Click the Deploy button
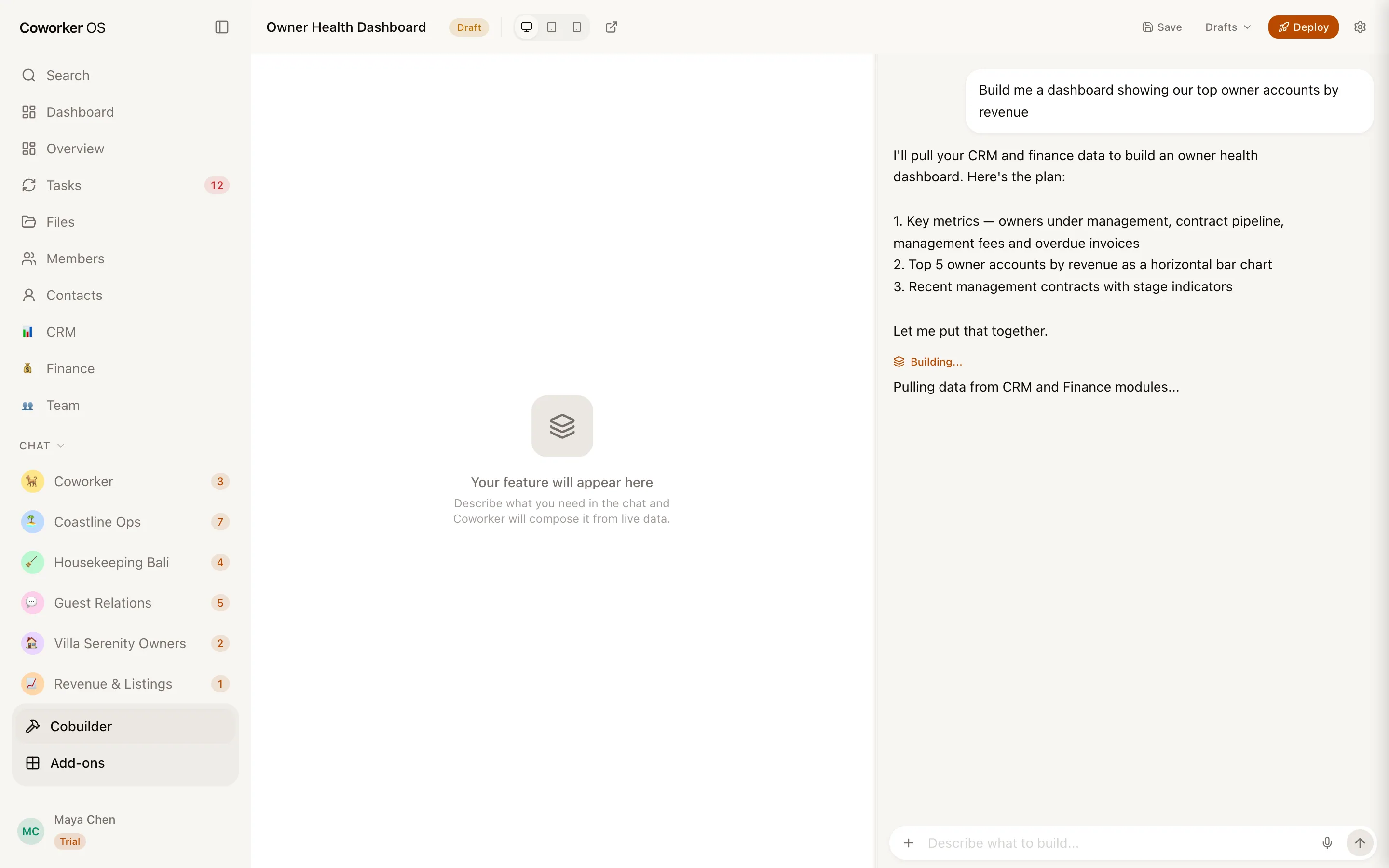This screenshot has width=1389, height=868. tap(1303, 27)
